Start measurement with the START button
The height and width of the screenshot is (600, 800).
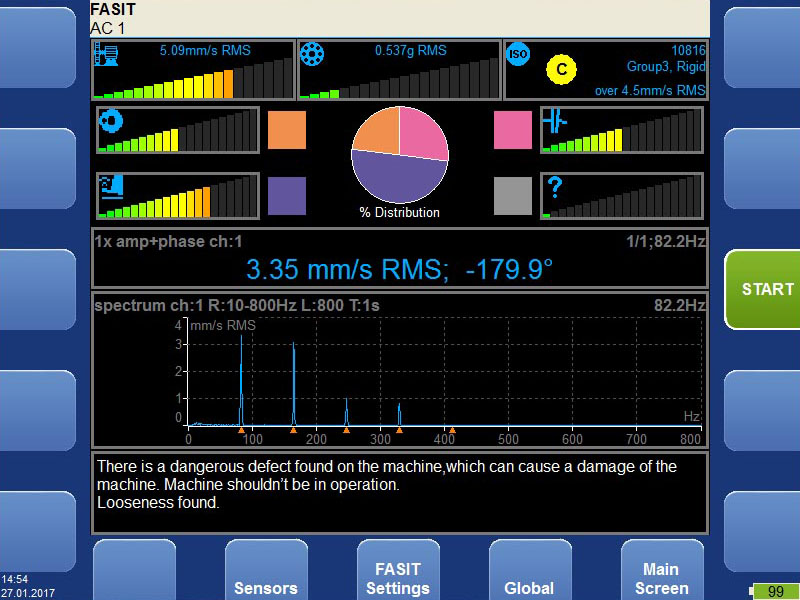762,289
